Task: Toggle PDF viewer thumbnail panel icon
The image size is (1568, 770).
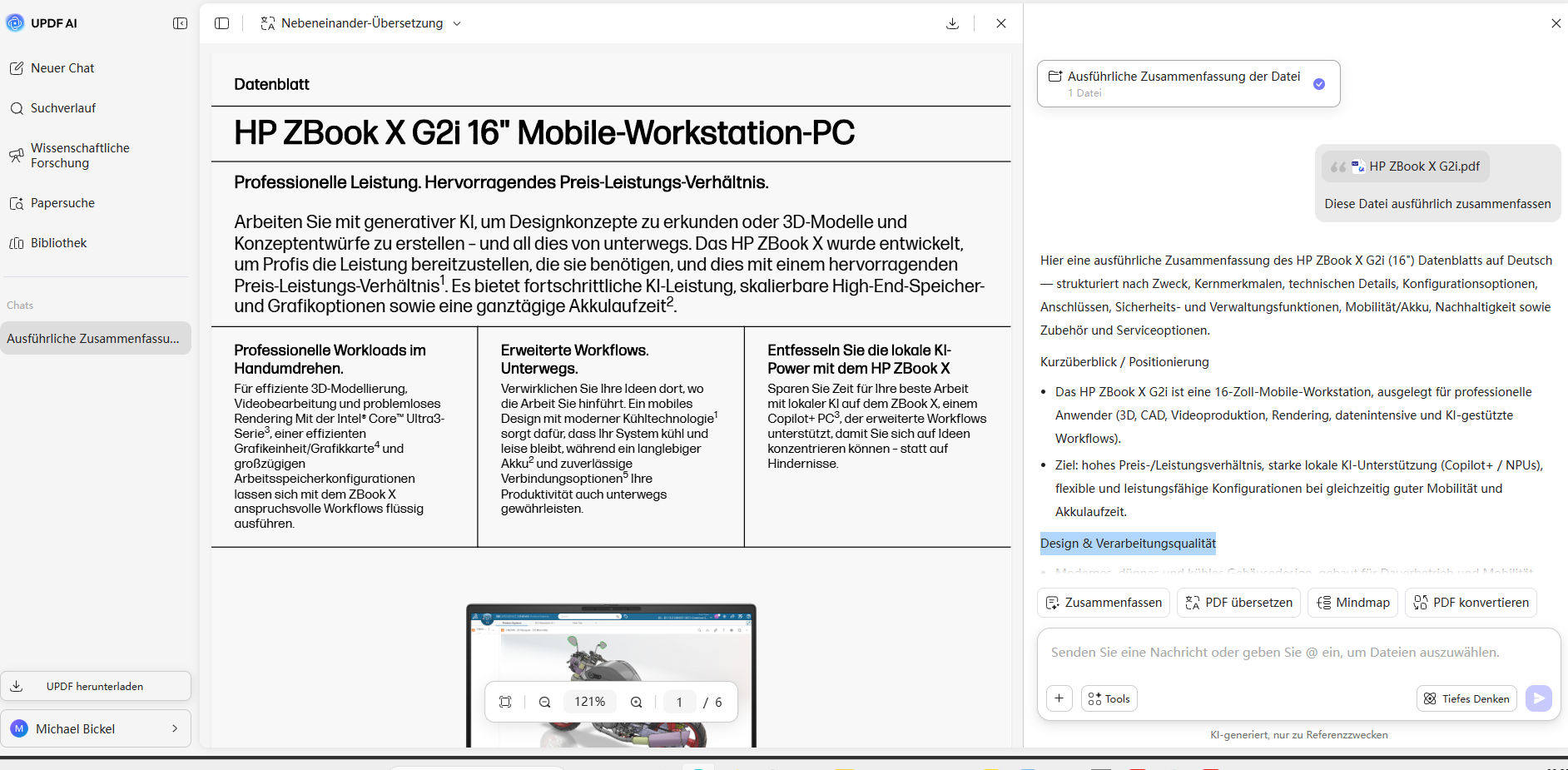Action: [221, 23]
